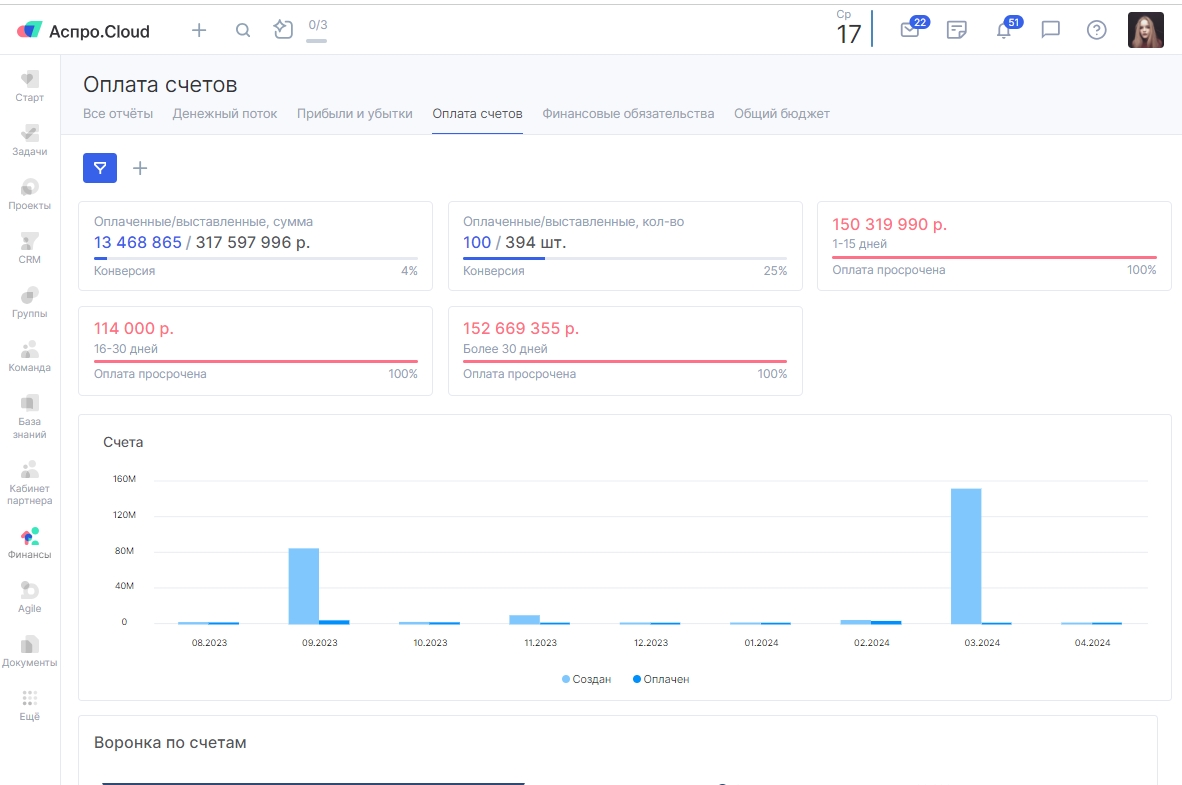Screen dimensions: 1182x785
Task: Open the help question mark icon
Action: click(x=1097, y=30)
